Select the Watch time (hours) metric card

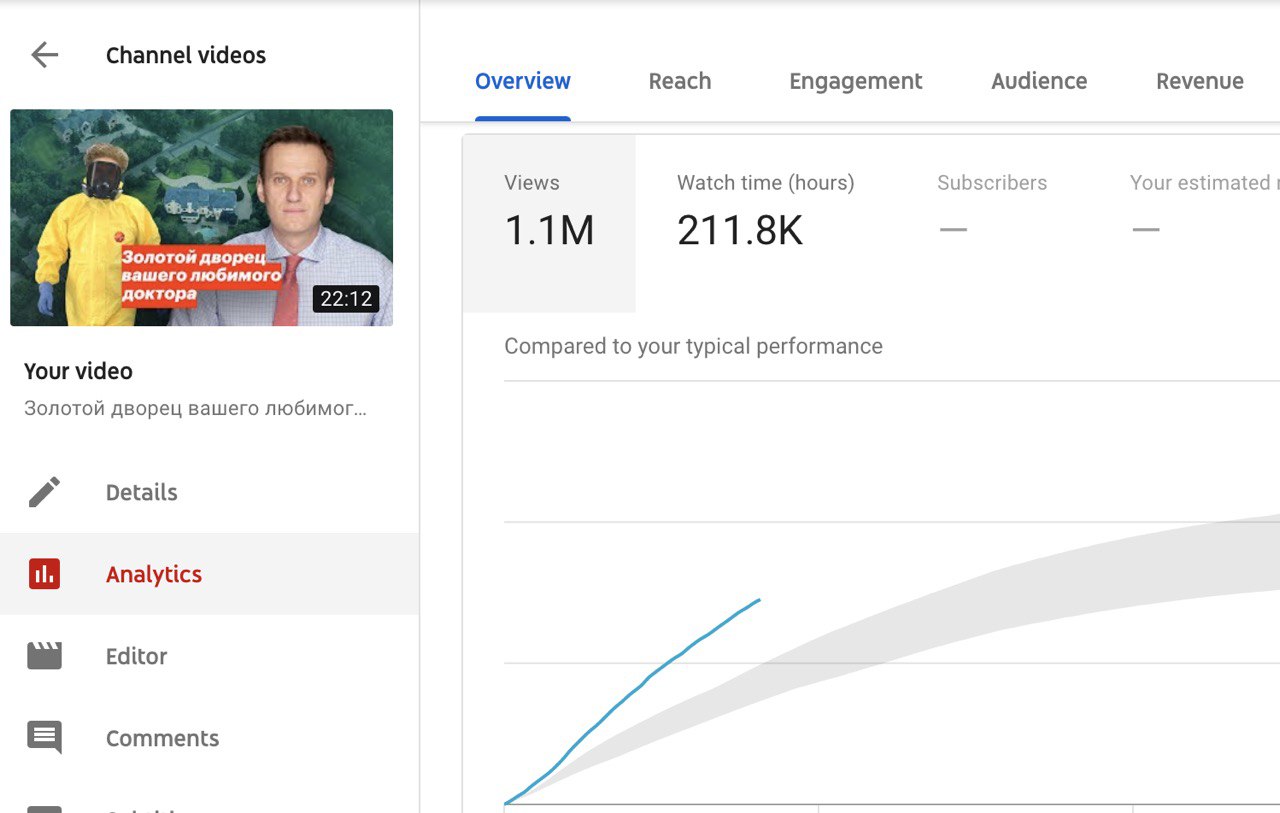[x=766, y=224]
